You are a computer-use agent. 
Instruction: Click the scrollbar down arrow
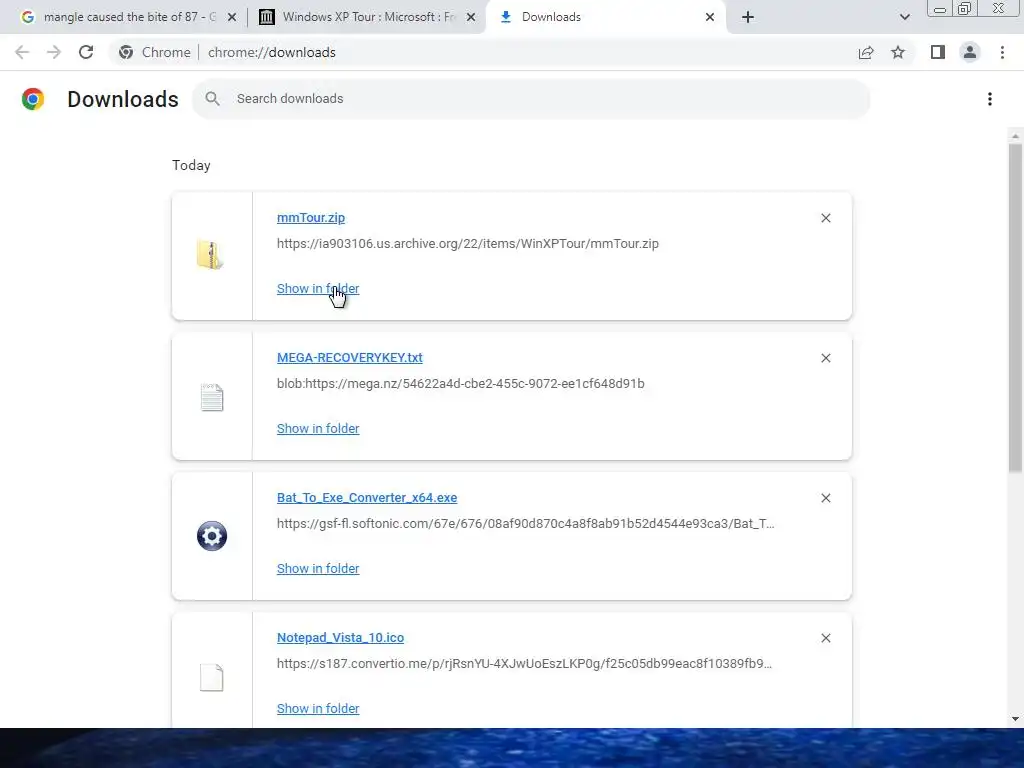tap(1015, 719)
